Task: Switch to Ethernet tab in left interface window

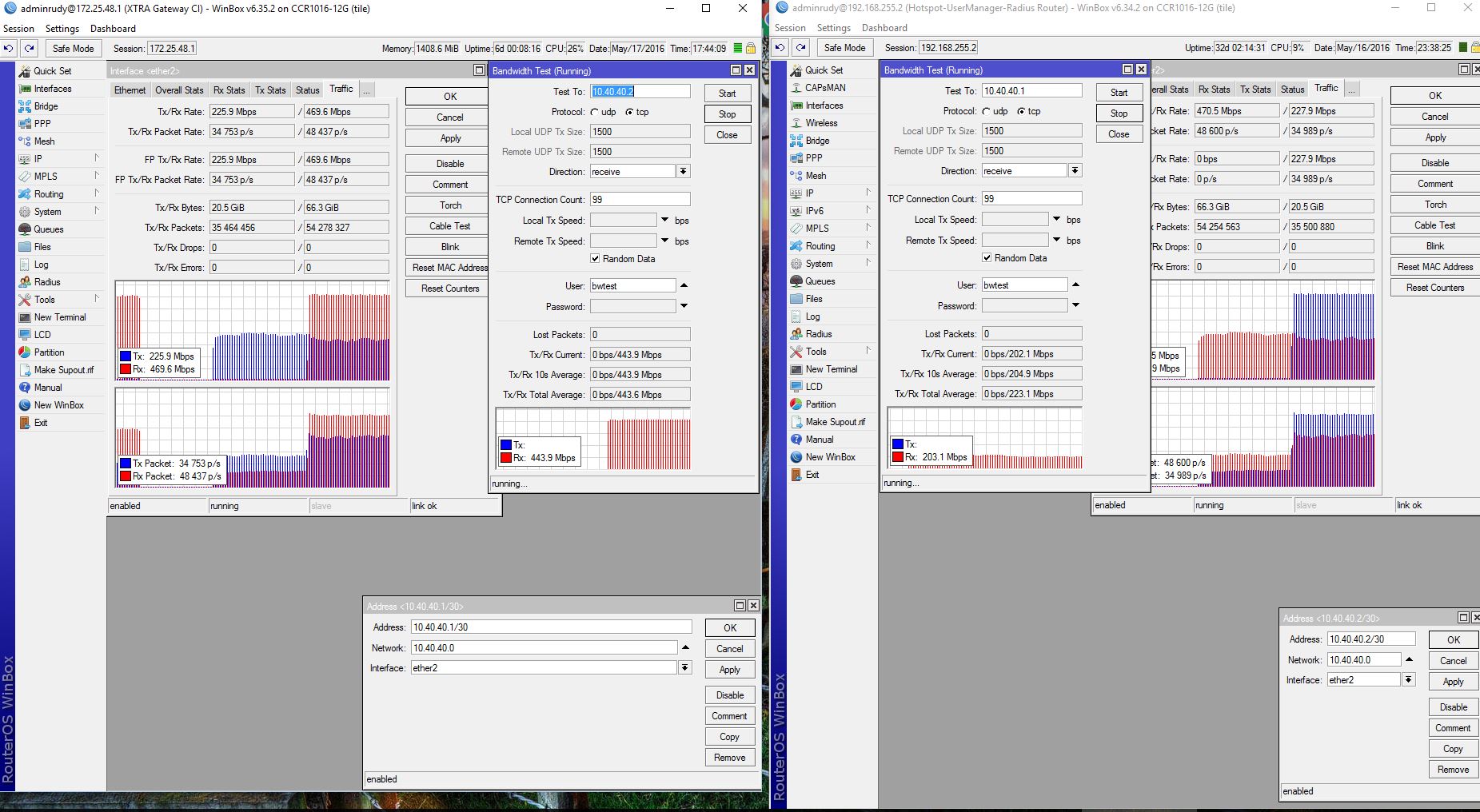Action: click(x=130, y=90)
